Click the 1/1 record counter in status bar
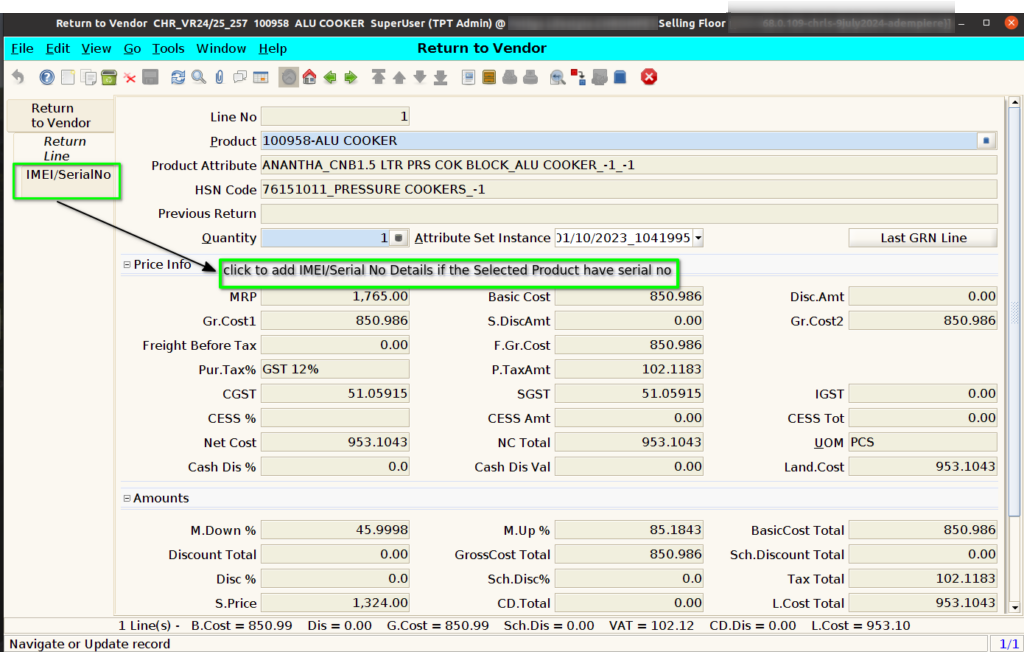 point(1008,644)
